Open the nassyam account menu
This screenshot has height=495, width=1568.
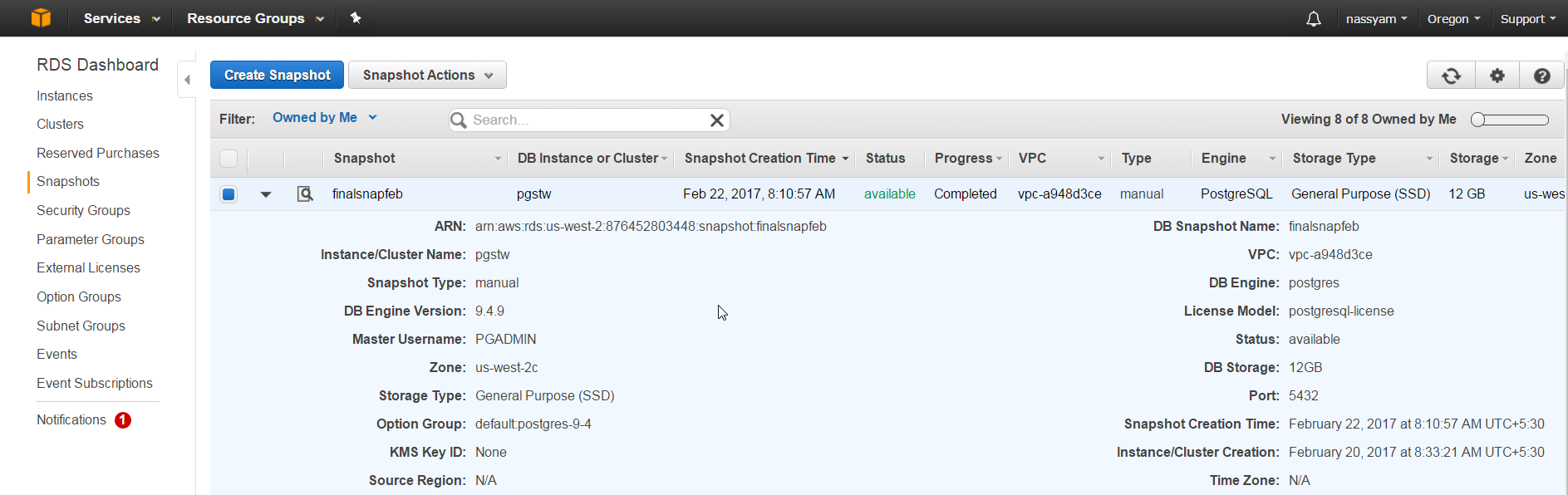coord(1376,18)
